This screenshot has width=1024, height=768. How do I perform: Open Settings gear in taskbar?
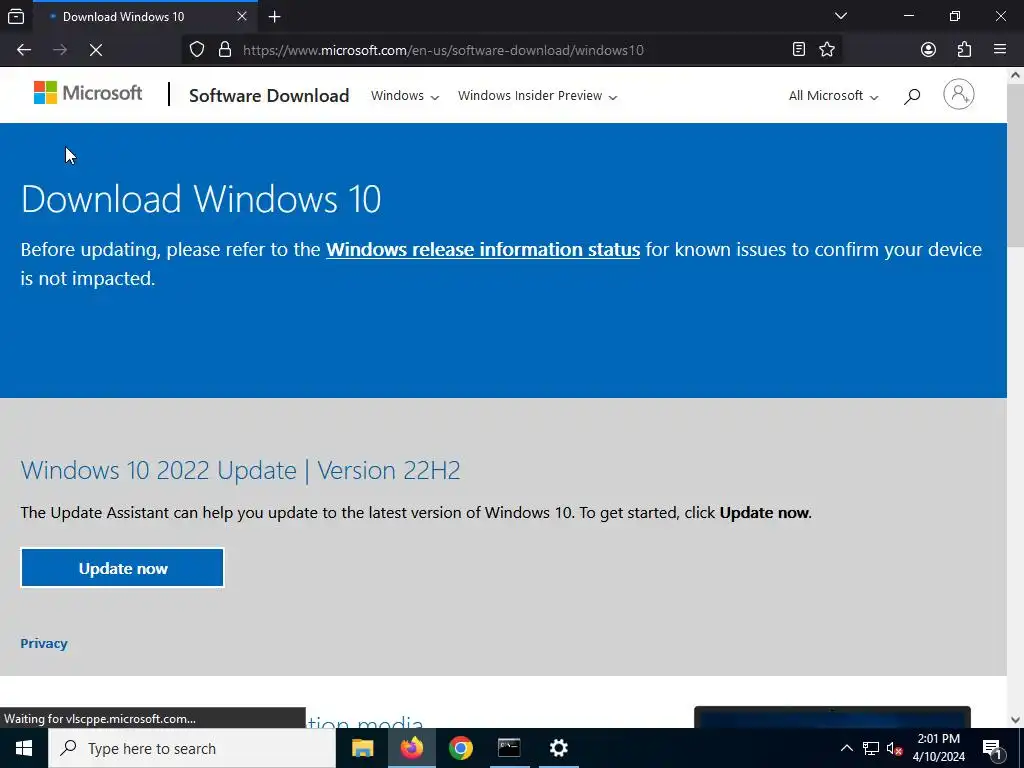tap(558, 748)
